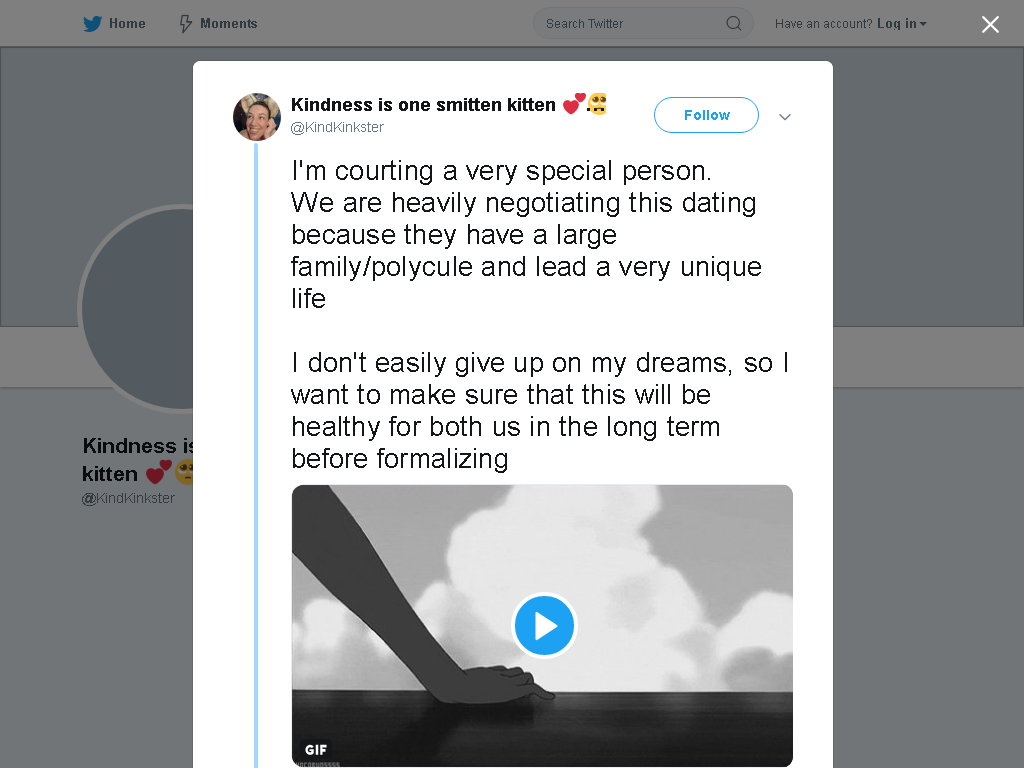Click the tweet's GIF image thumbnail
This screenshot has width=1024, height=768.
point(542,626)
